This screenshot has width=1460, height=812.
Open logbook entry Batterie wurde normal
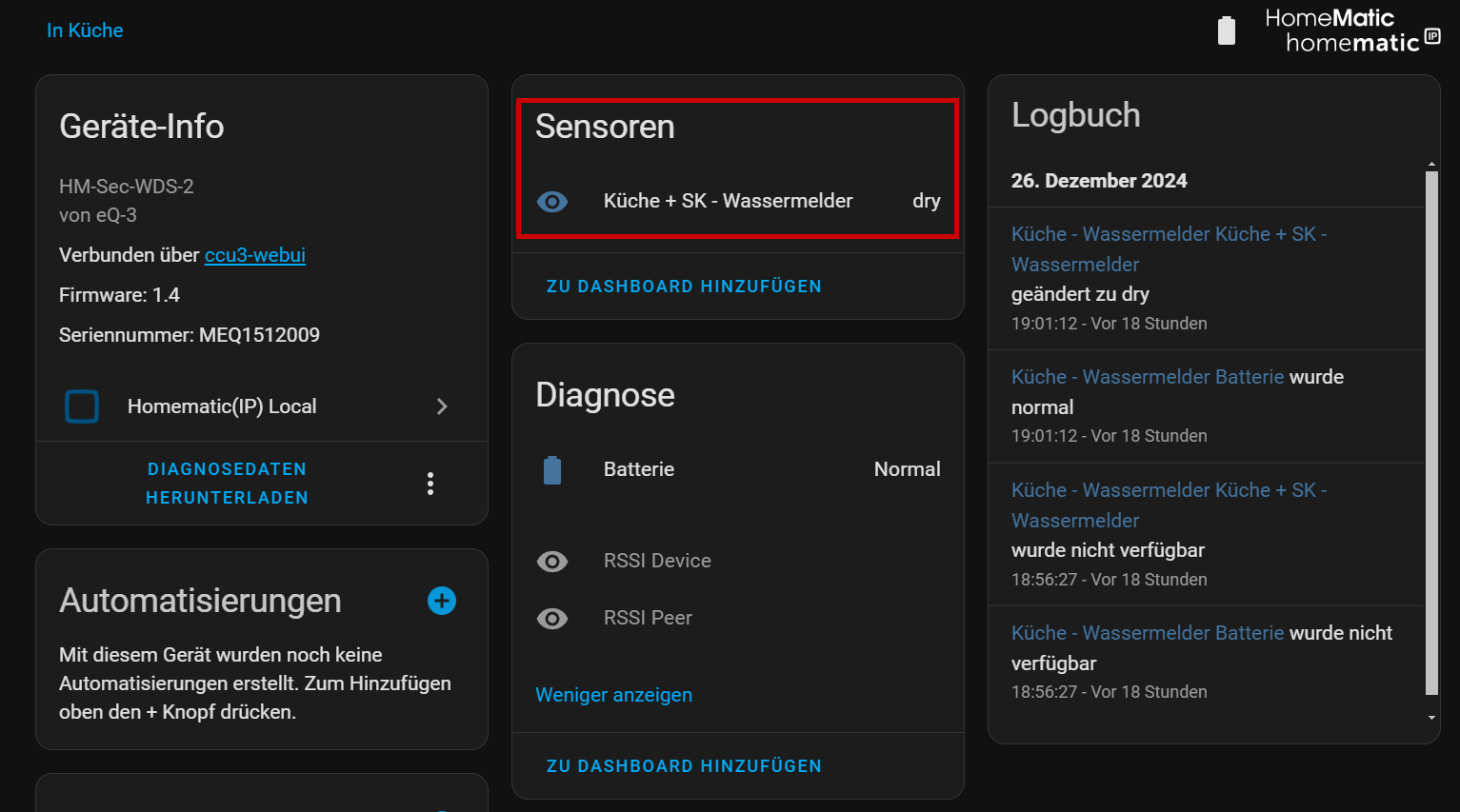coord(1206,406)
